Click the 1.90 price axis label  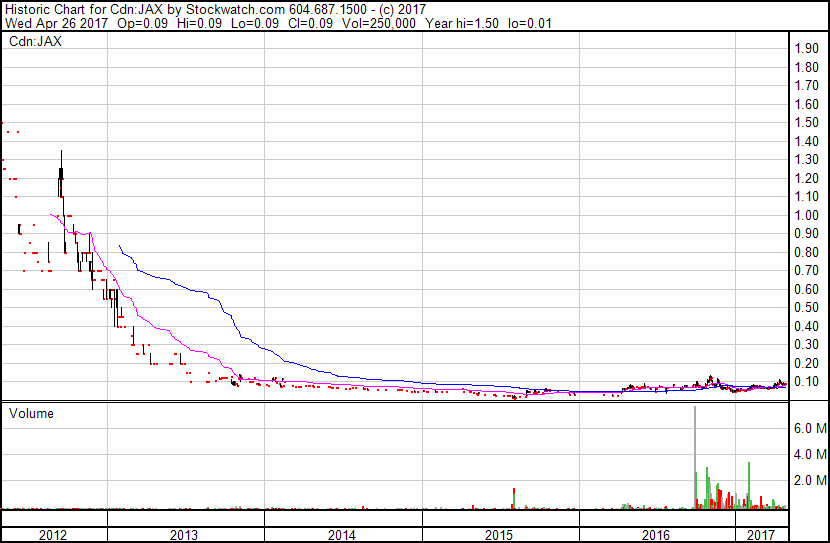point(807,49)
